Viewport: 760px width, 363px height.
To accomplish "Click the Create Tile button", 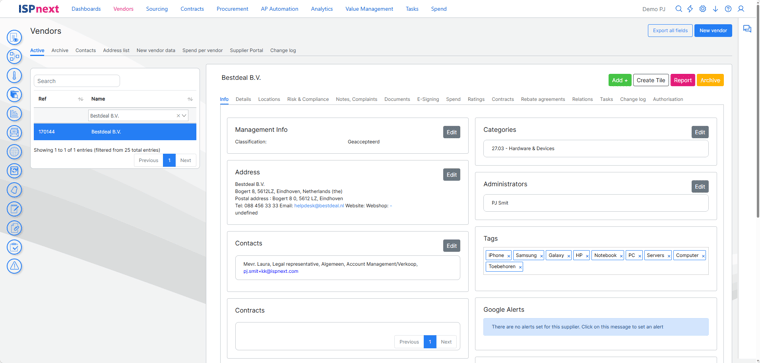I will click(x=651, y=80).
